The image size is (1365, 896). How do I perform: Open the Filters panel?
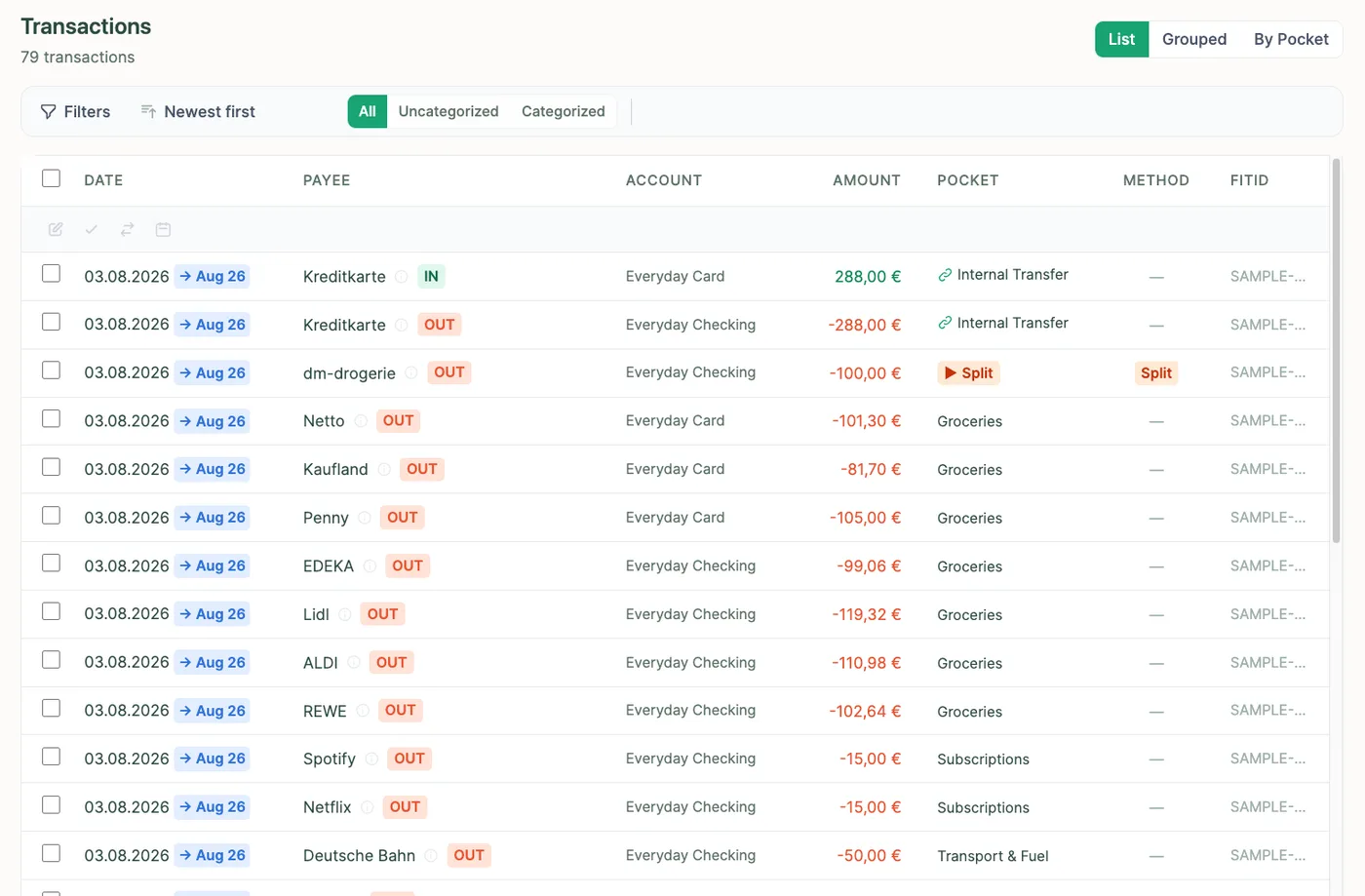(75, 112)
